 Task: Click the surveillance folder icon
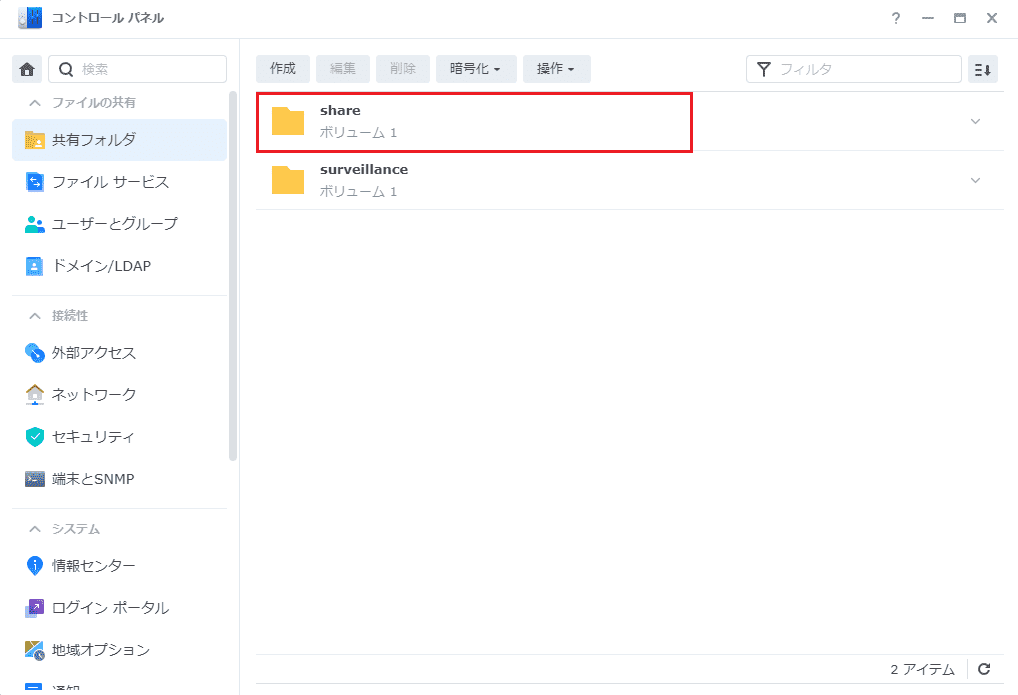(288, 181)
